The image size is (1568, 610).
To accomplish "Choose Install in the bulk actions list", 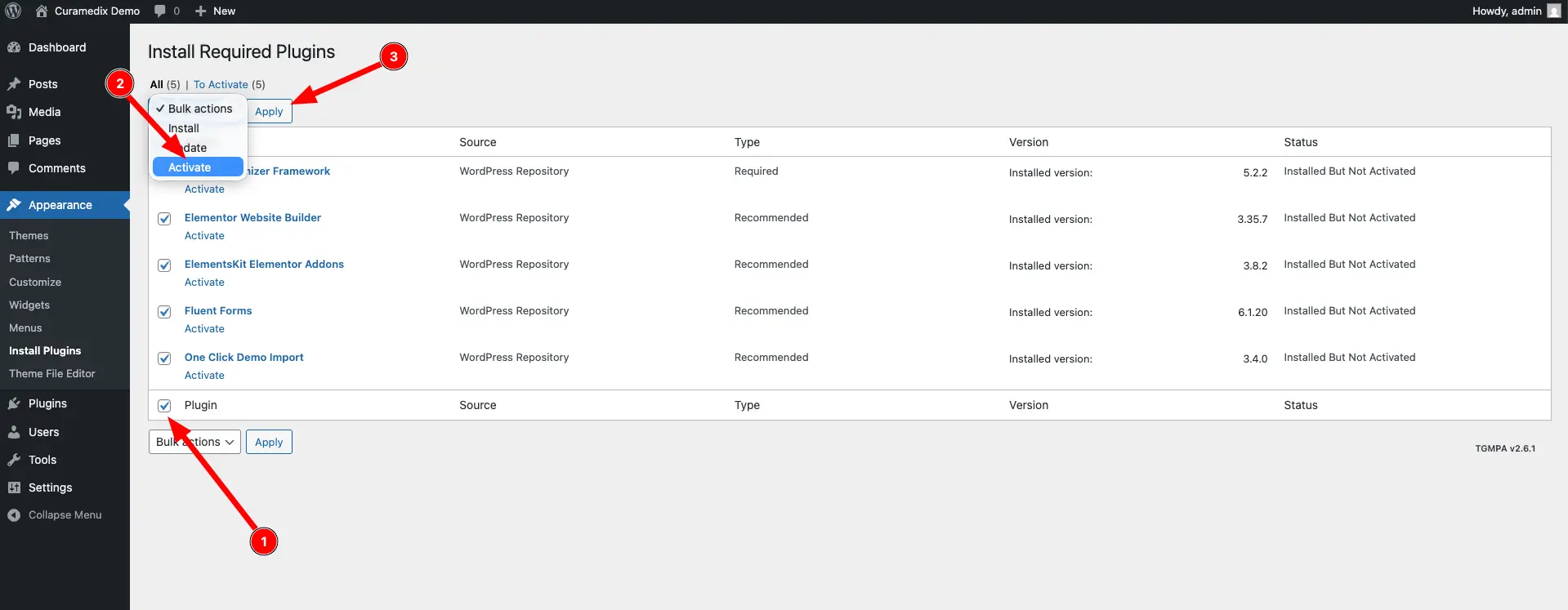I will 199,128.
